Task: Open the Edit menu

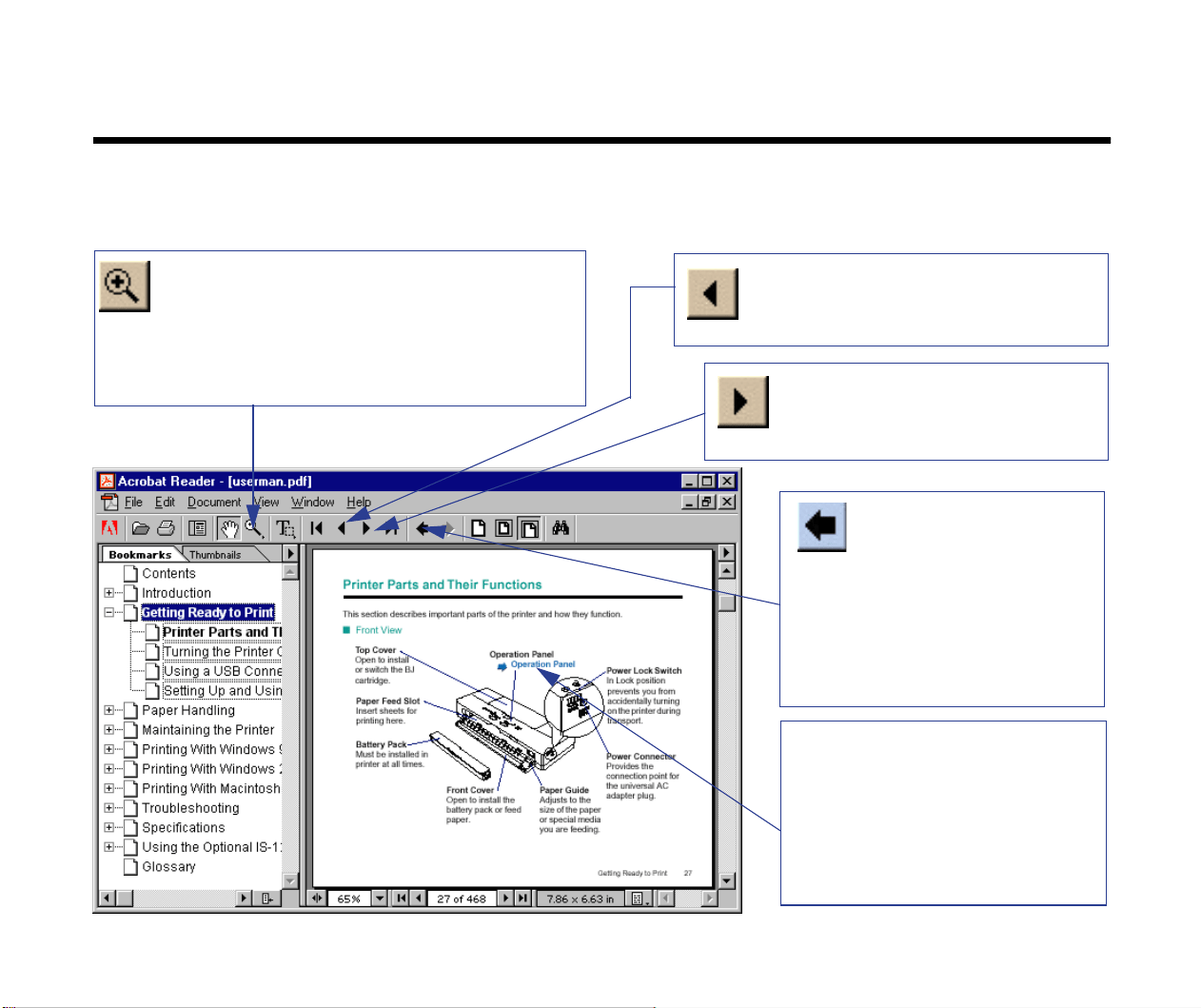Action: coord(166,503)
